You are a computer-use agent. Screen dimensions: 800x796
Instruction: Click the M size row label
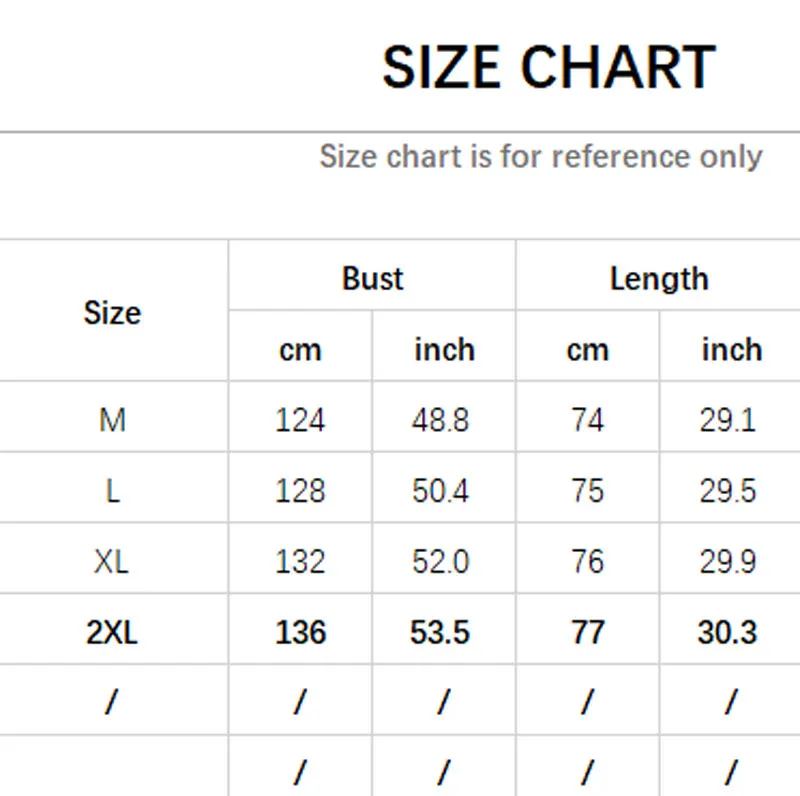(x=112, y=420)
